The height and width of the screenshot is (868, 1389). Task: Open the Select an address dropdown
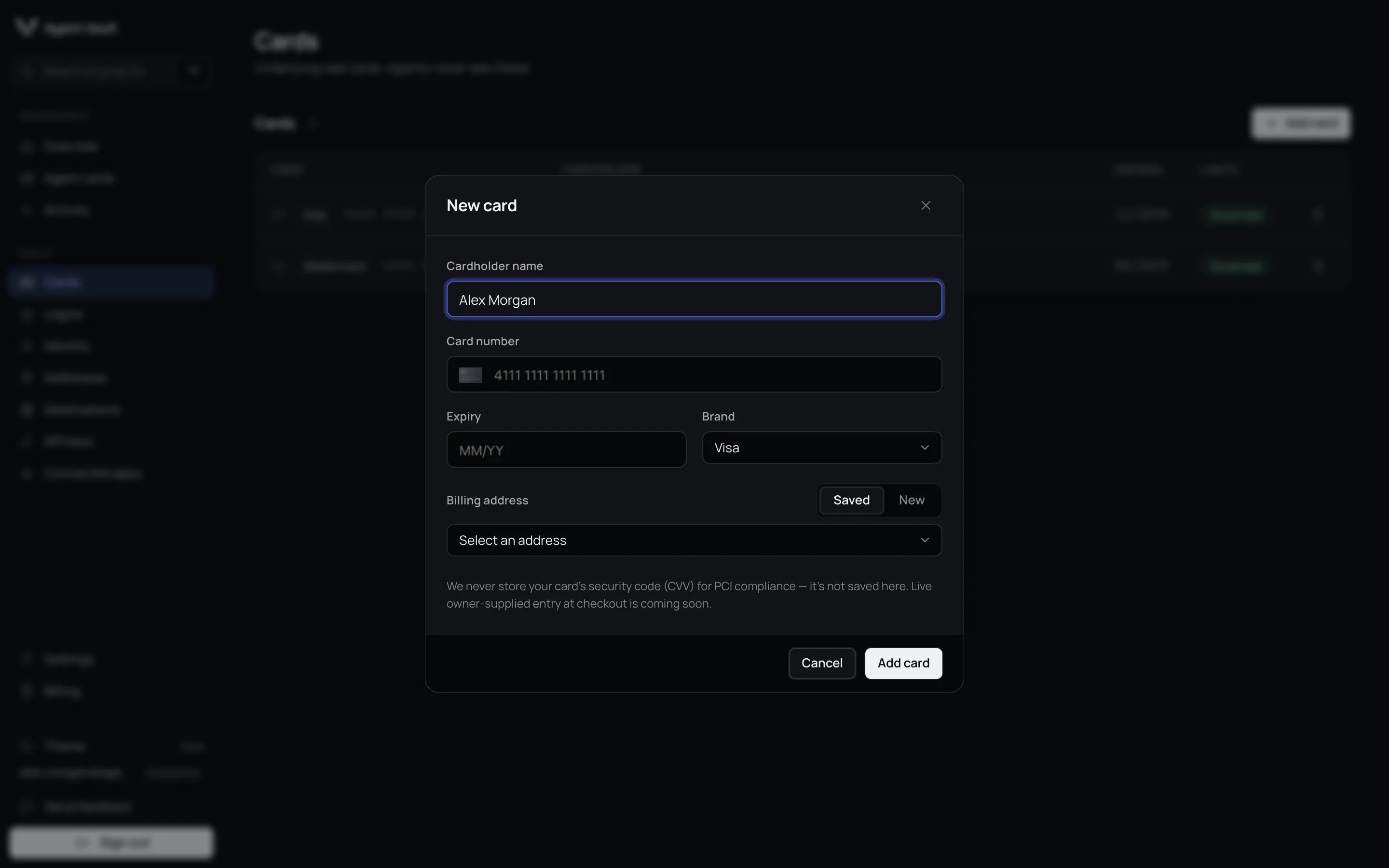pyautogui.click(x=694, y=540)
